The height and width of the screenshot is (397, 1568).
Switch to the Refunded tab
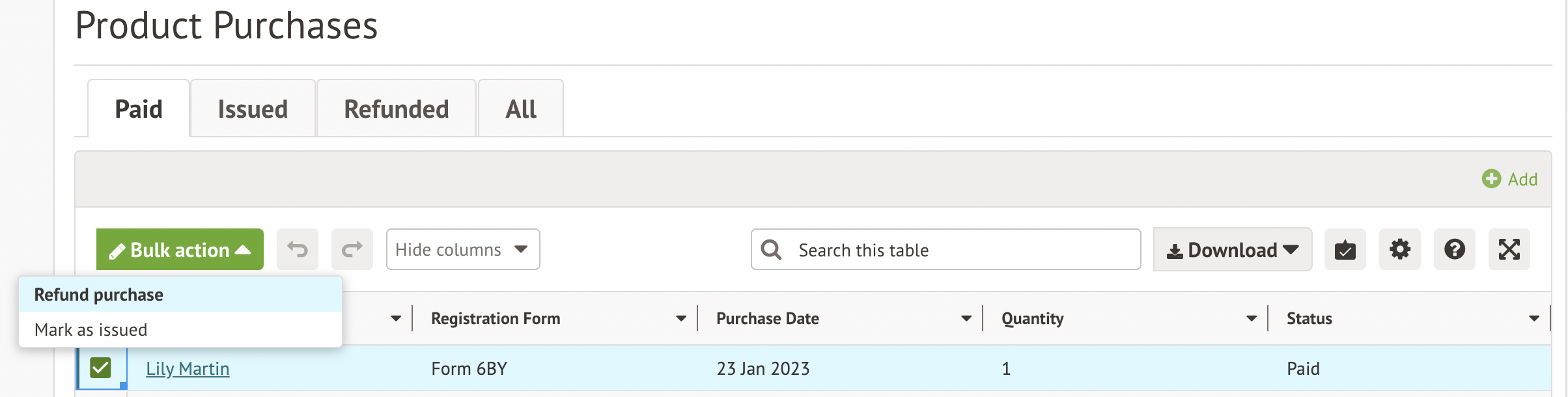[x=396, y=109]
